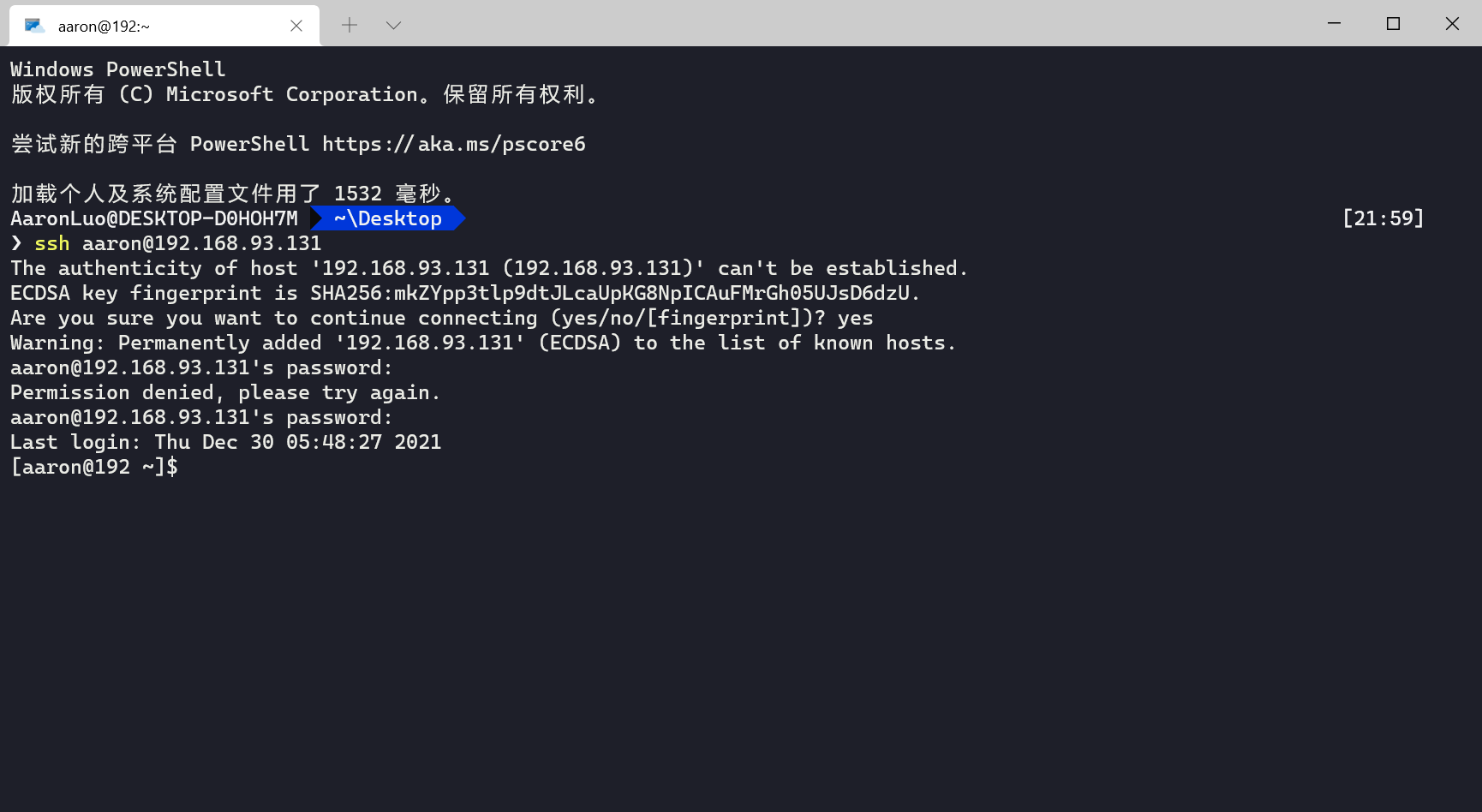Click the Permission denied message line

224,392
